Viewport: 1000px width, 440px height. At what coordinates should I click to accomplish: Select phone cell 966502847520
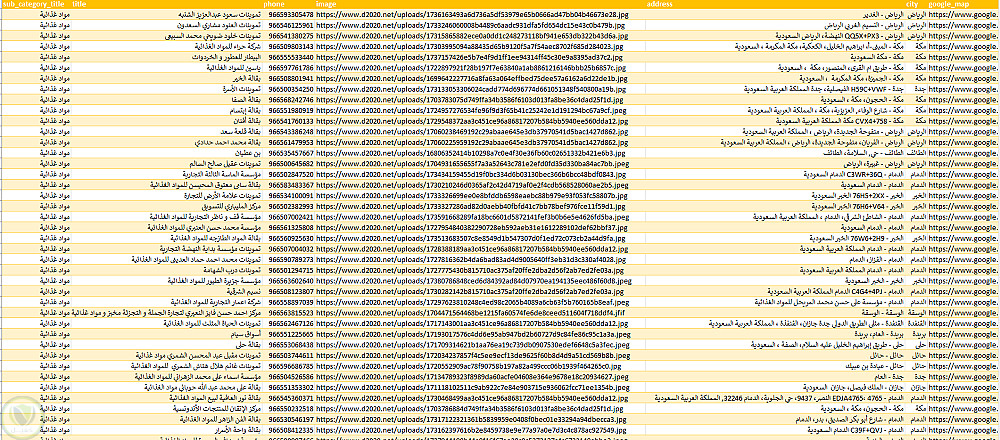pos(290,174)
